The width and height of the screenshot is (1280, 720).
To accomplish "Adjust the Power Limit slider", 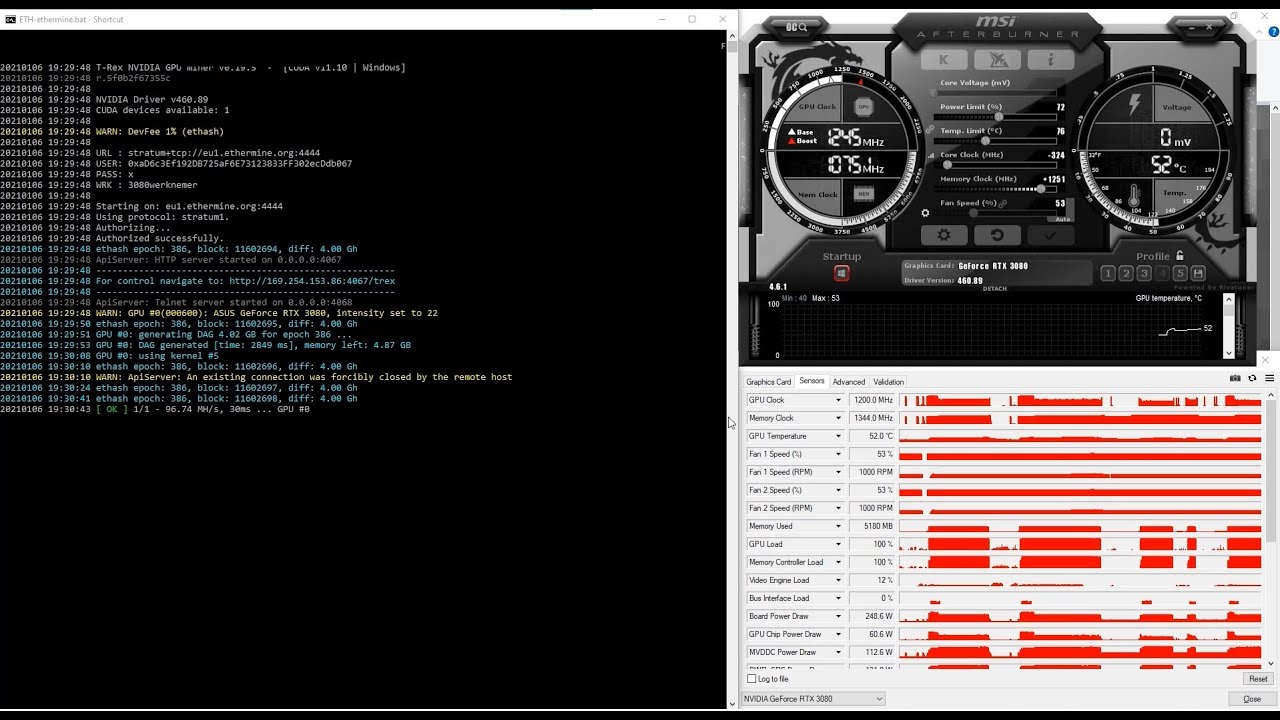I will [x=995, y=117].
